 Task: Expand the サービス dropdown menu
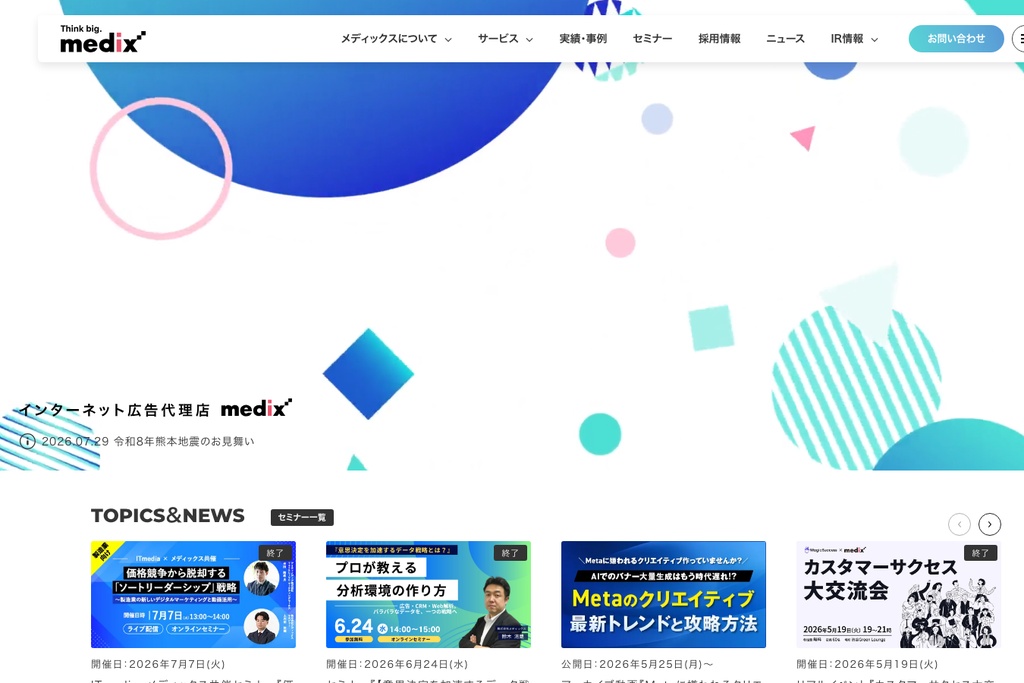[x=505, y=39]
